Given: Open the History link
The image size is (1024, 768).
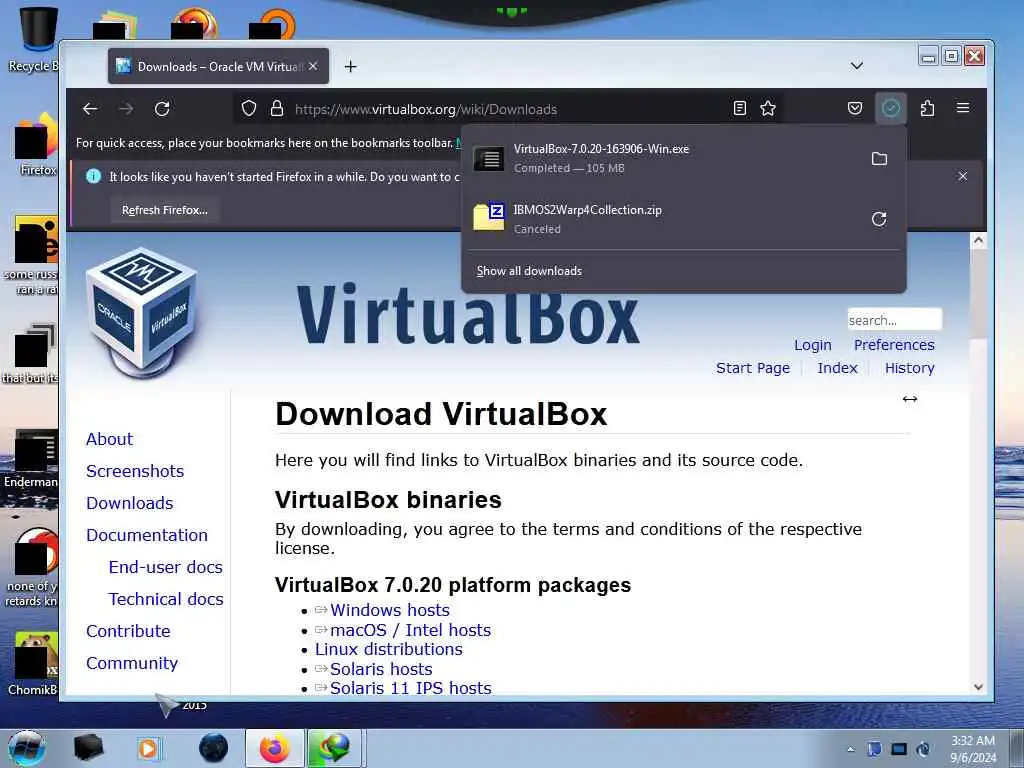Looking at the screenshot, I should (x=910, y=368).
